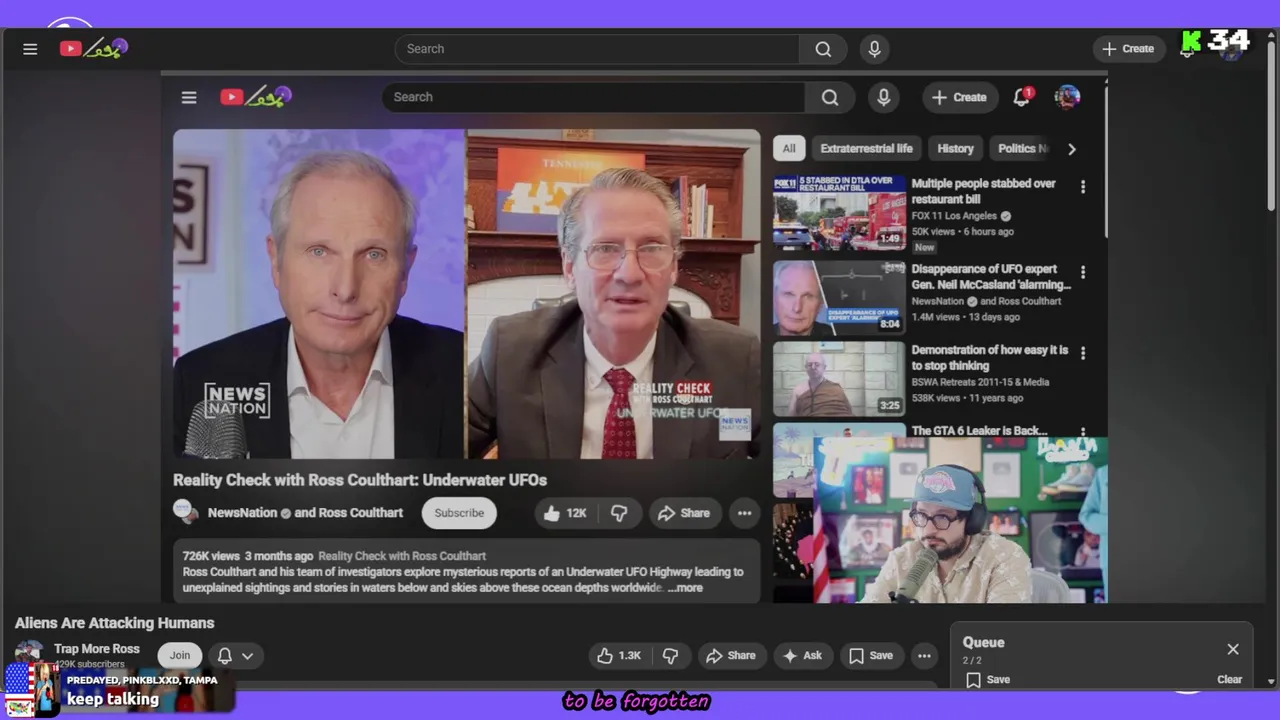Click the outer page scrollbar down arrow

(x=1272, y=681)
